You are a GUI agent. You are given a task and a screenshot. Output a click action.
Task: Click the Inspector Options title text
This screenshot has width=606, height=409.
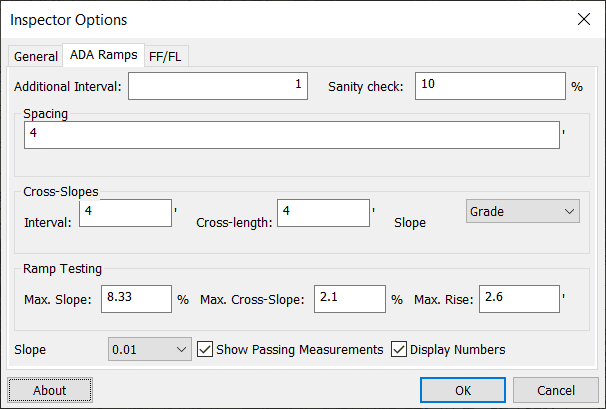point(68,20)
